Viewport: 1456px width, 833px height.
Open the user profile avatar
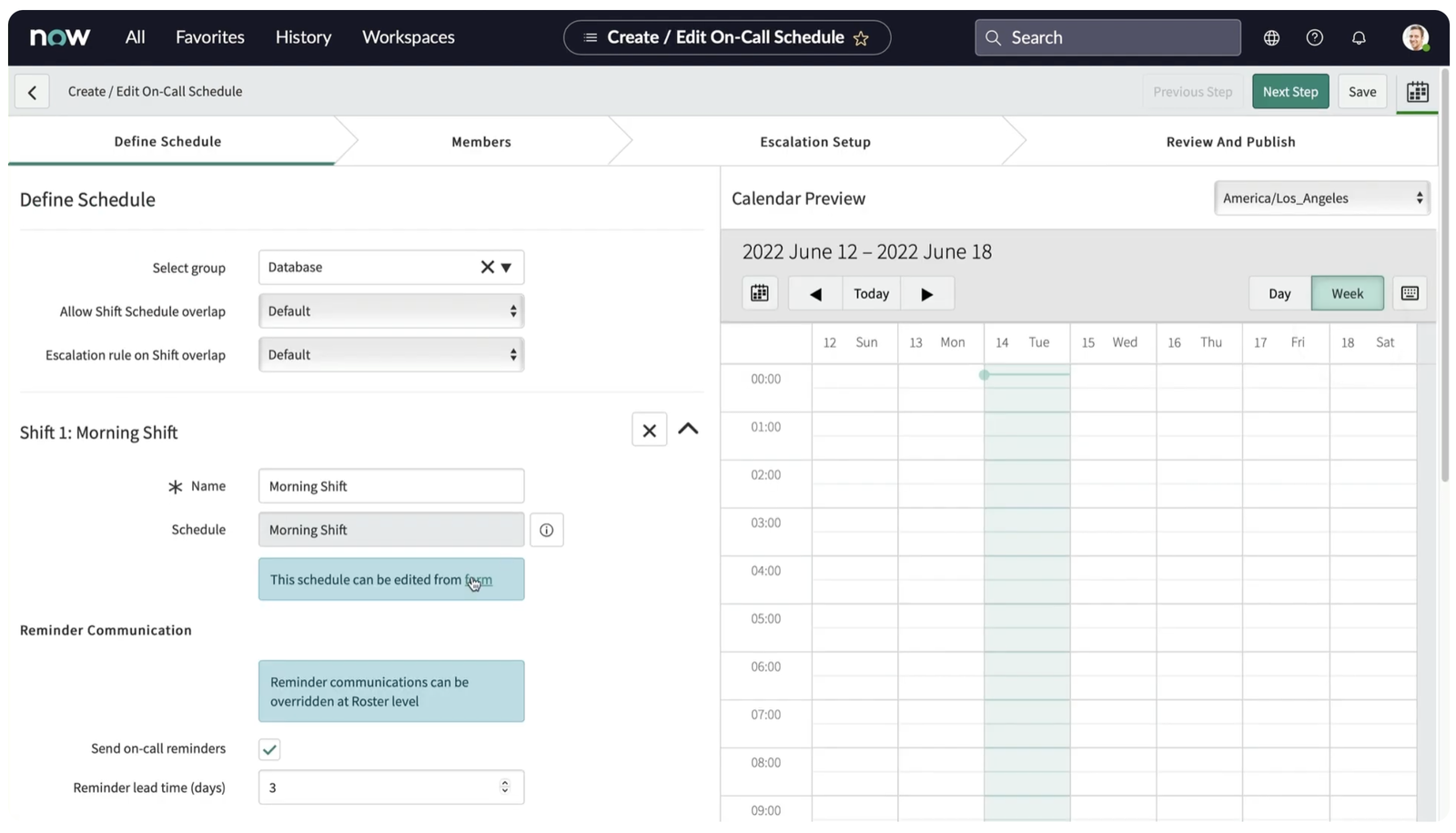coord(1415,37)
